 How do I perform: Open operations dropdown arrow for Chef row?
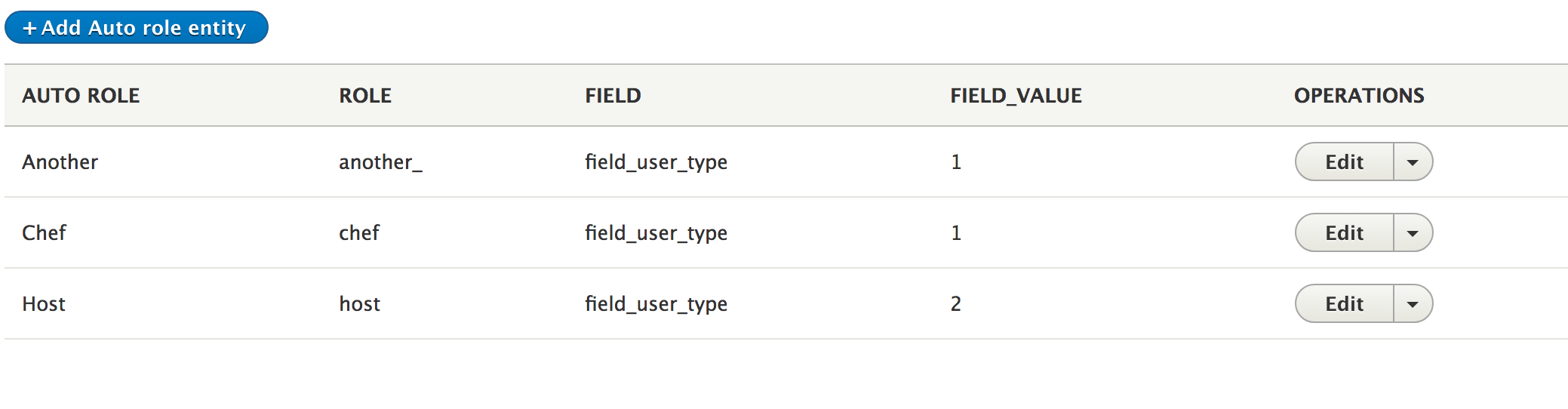[x=1413, y=232]
